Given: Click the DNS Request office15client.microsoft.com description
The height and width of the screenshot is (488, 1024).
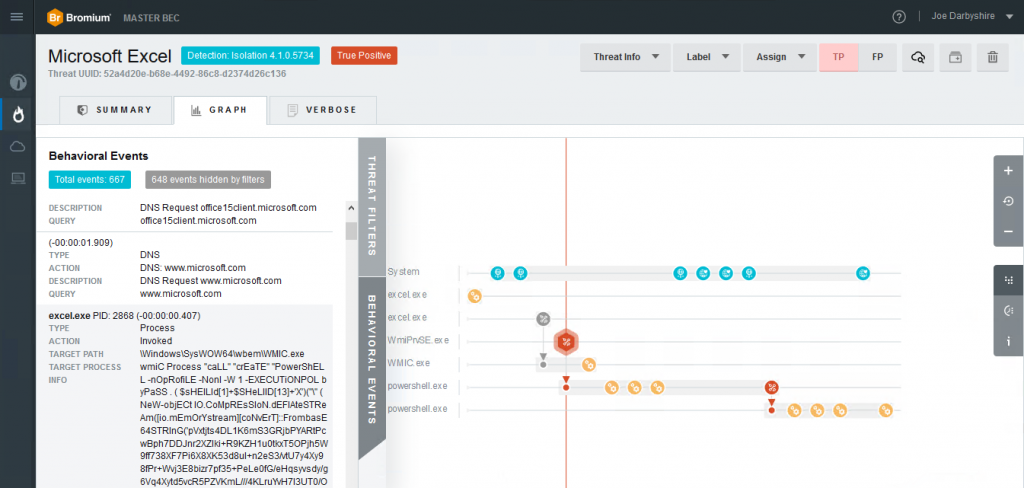Looking at the screenshot, I should click(228, 208).
